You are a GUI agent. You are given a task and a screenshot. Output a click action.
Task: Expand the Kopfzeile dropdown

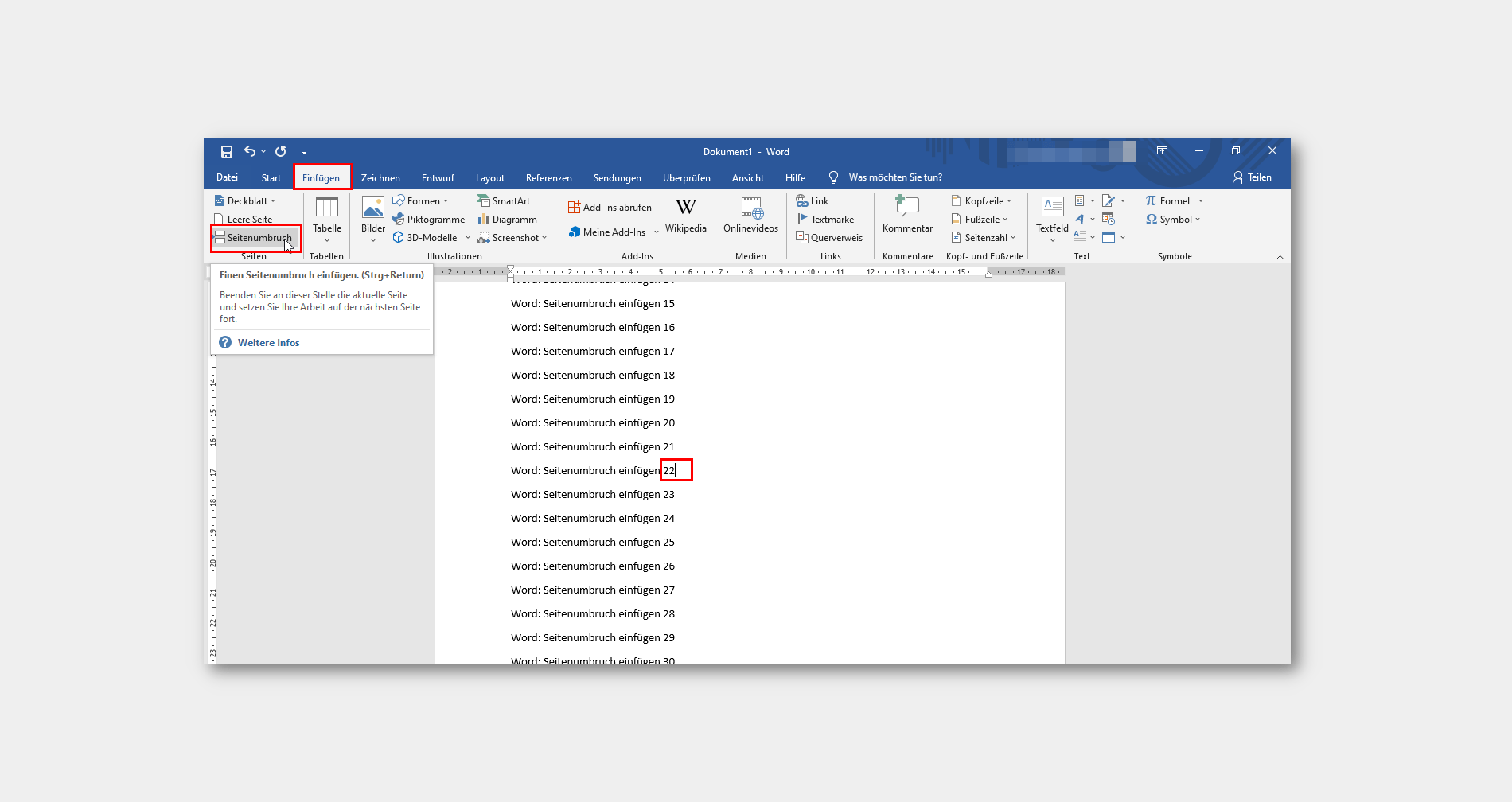click(x=982, y=201)
